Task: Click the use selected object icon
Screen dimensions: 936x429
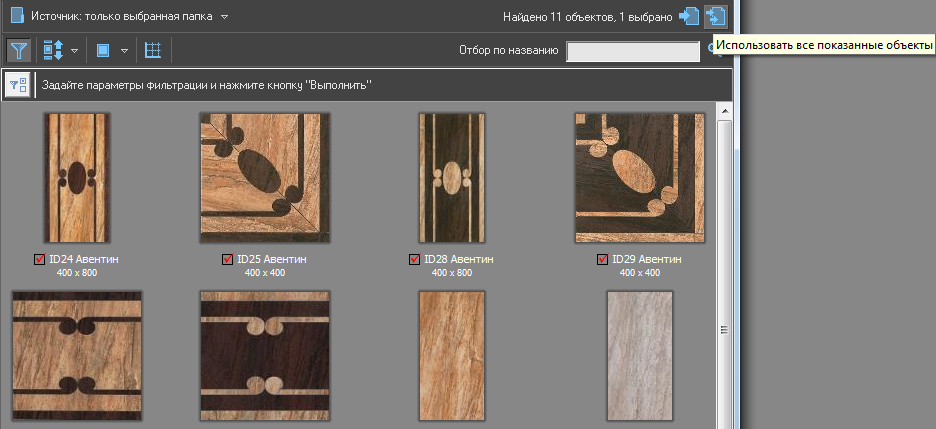Action: (x=689, y=16)
